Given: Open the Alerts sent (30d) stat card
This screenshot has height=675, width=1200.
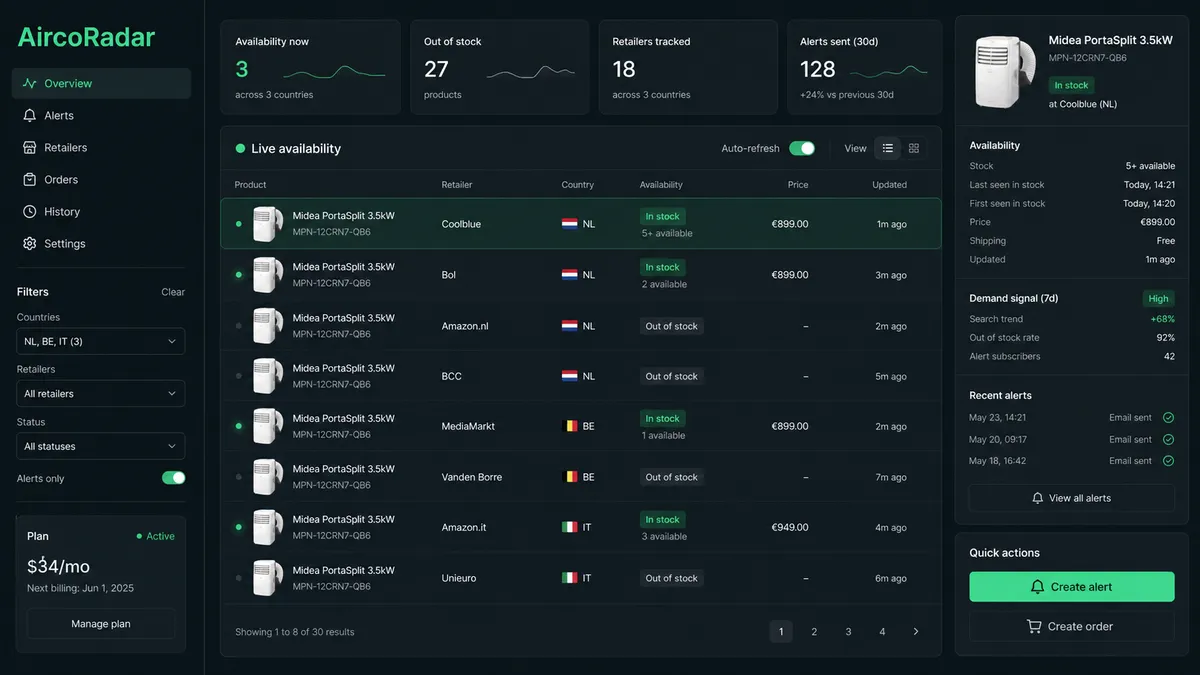Looking at the screenshot, I should pyautogui.click(x=864, y=67).
